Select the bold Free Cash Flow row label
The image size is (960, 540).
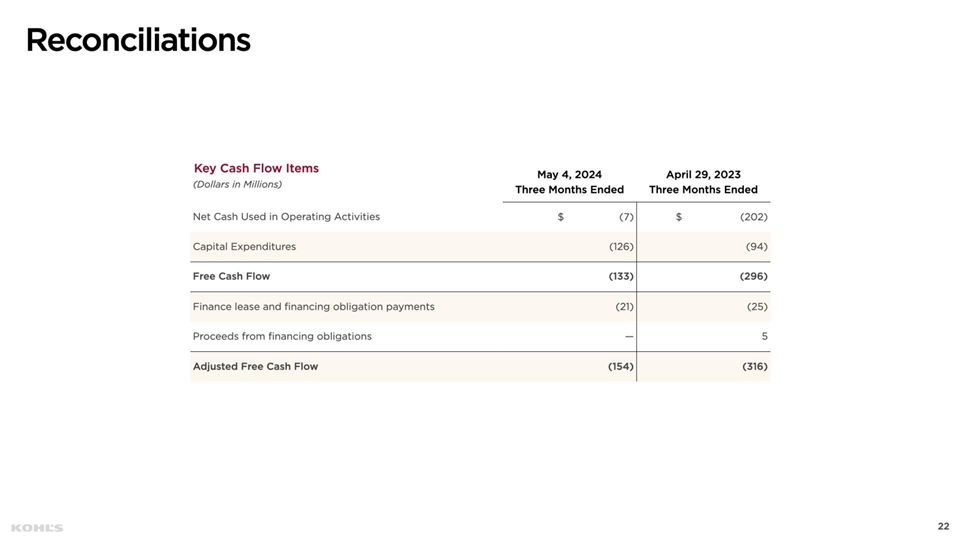(231, 276)
